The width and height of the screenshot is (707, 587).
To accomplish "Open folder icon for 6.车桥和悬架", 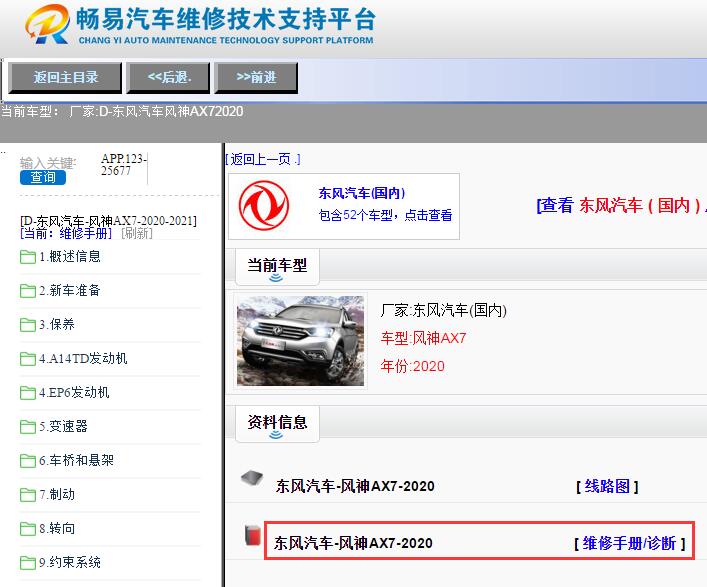I will click(x=28, y=461).
